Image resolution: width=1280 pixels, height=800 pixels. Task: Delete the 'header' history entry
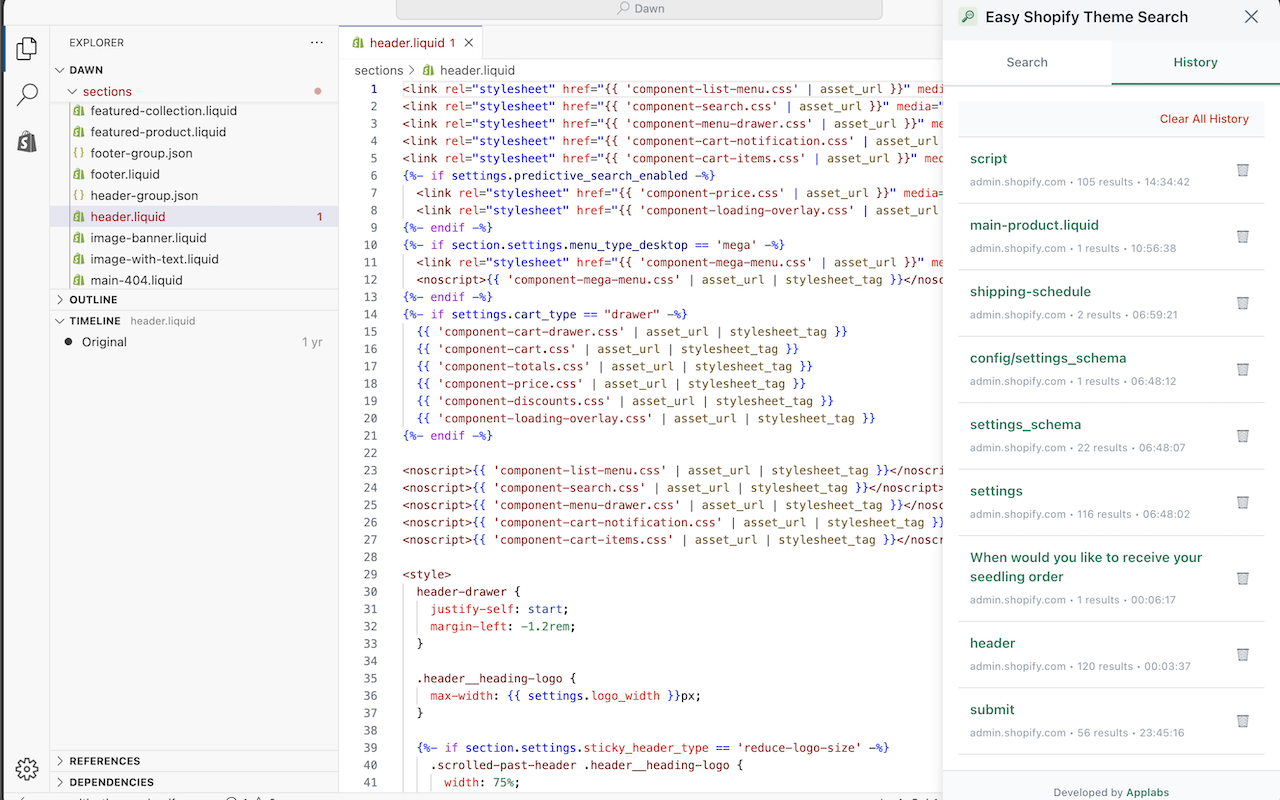(x=1242, y=655)
